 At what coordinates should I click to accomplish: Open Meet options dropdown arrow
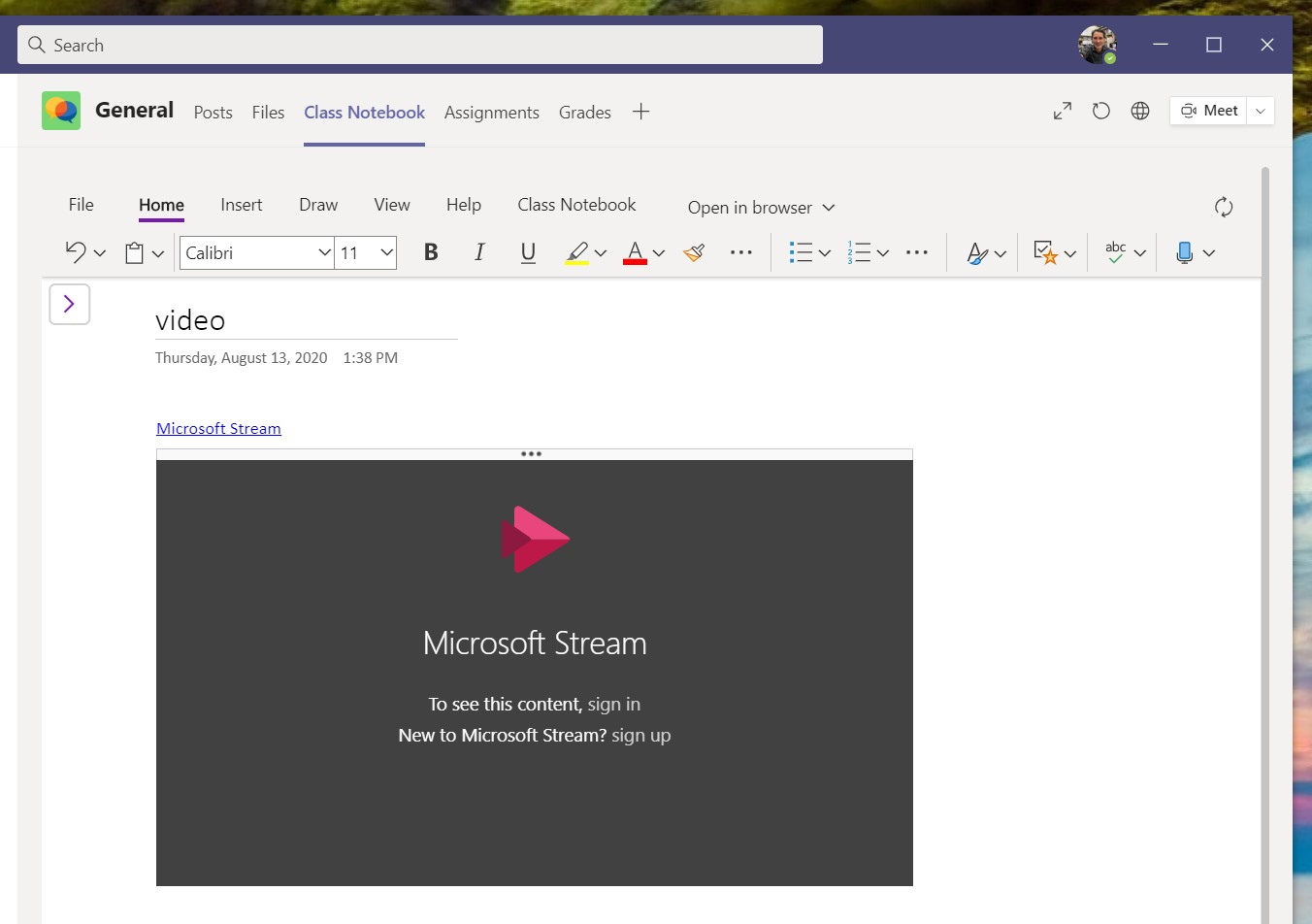[x=1261, y=111]
